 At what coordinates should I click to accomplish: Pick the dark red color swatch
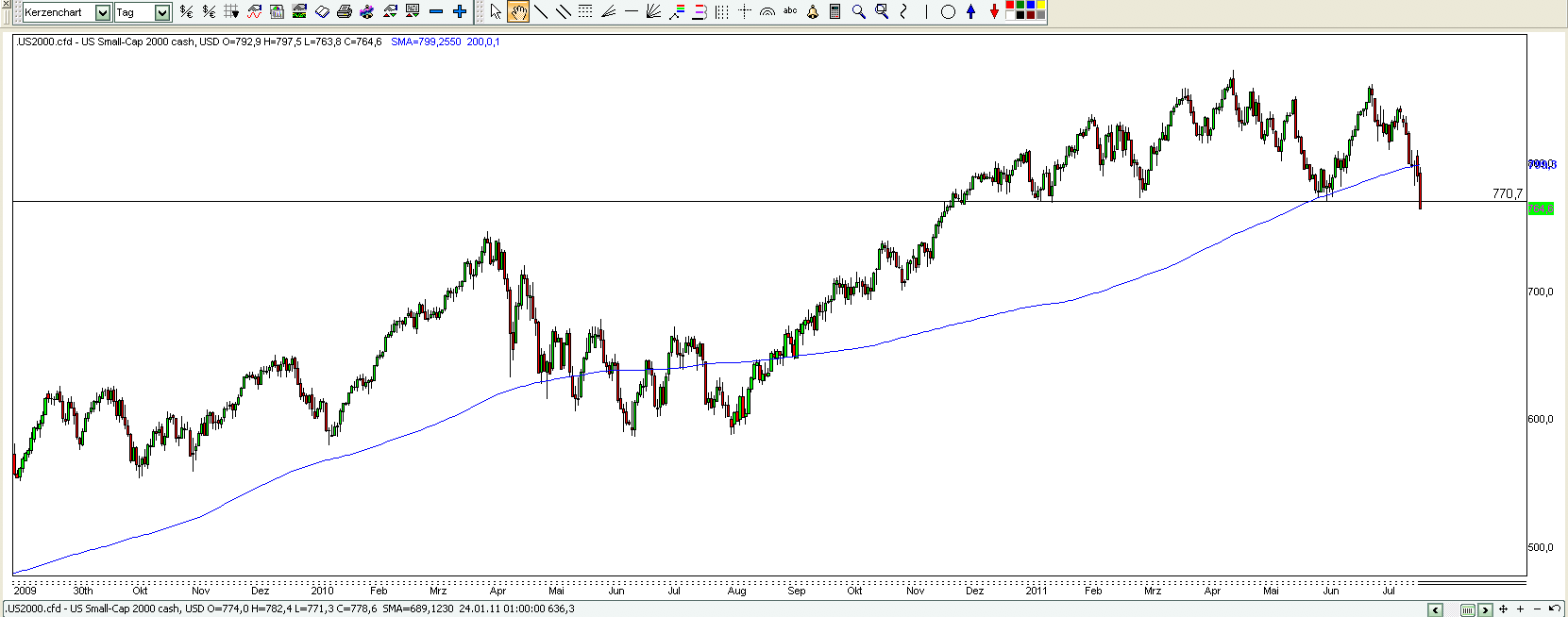[x=1030, y=16]
